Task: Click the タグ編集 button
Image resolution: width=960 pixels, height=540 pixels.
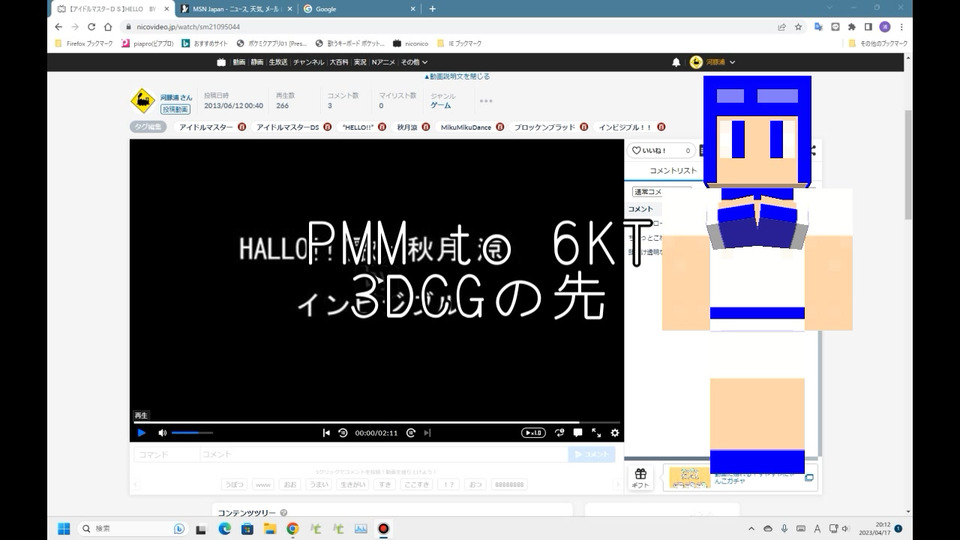Action: [x=148, y=127]
